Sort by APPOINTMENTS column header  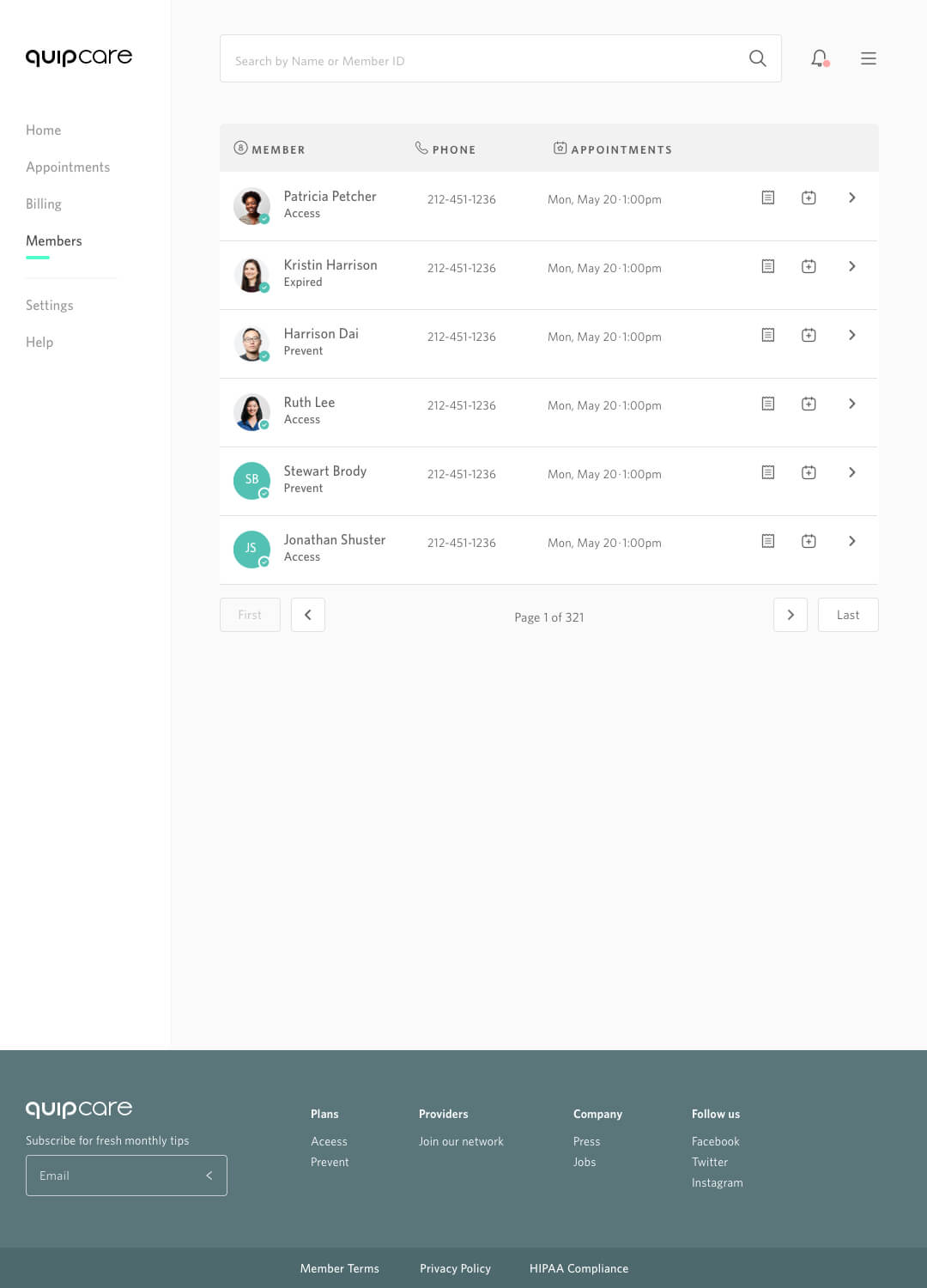click(613, 149)
